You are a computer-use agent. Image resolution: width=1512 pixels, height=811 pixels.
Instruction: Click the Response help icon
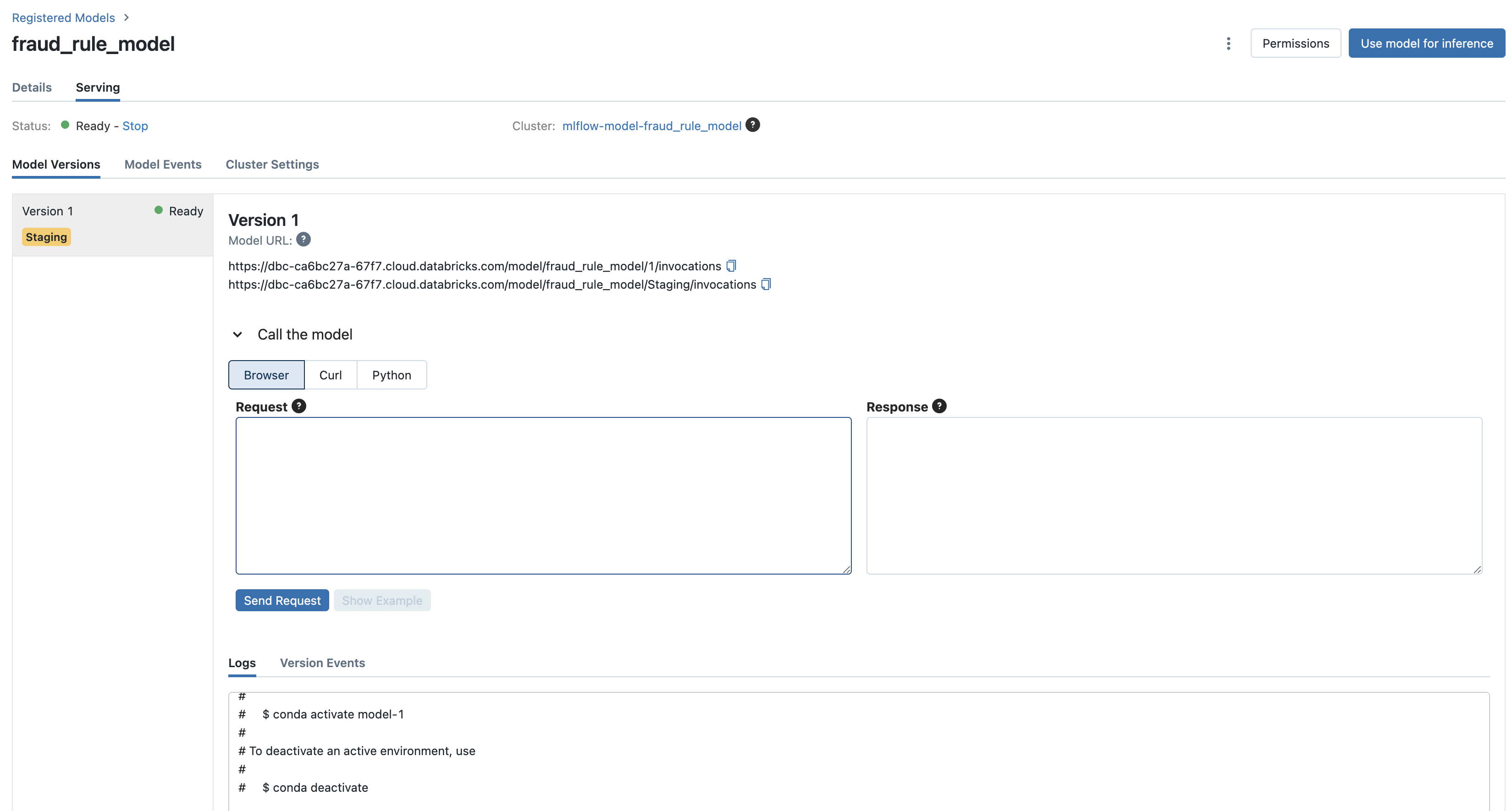(939, 406)
